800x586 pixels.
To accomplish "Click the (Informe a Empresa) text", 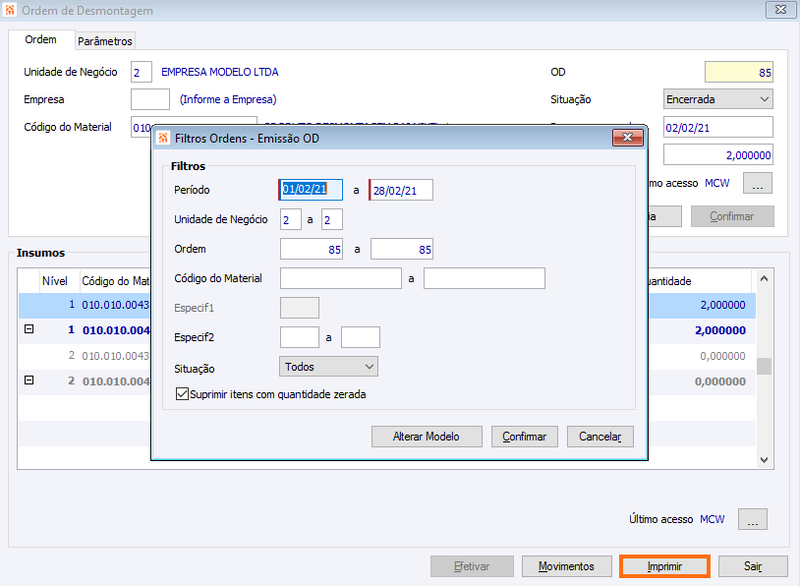I will (x=228, y=99).
